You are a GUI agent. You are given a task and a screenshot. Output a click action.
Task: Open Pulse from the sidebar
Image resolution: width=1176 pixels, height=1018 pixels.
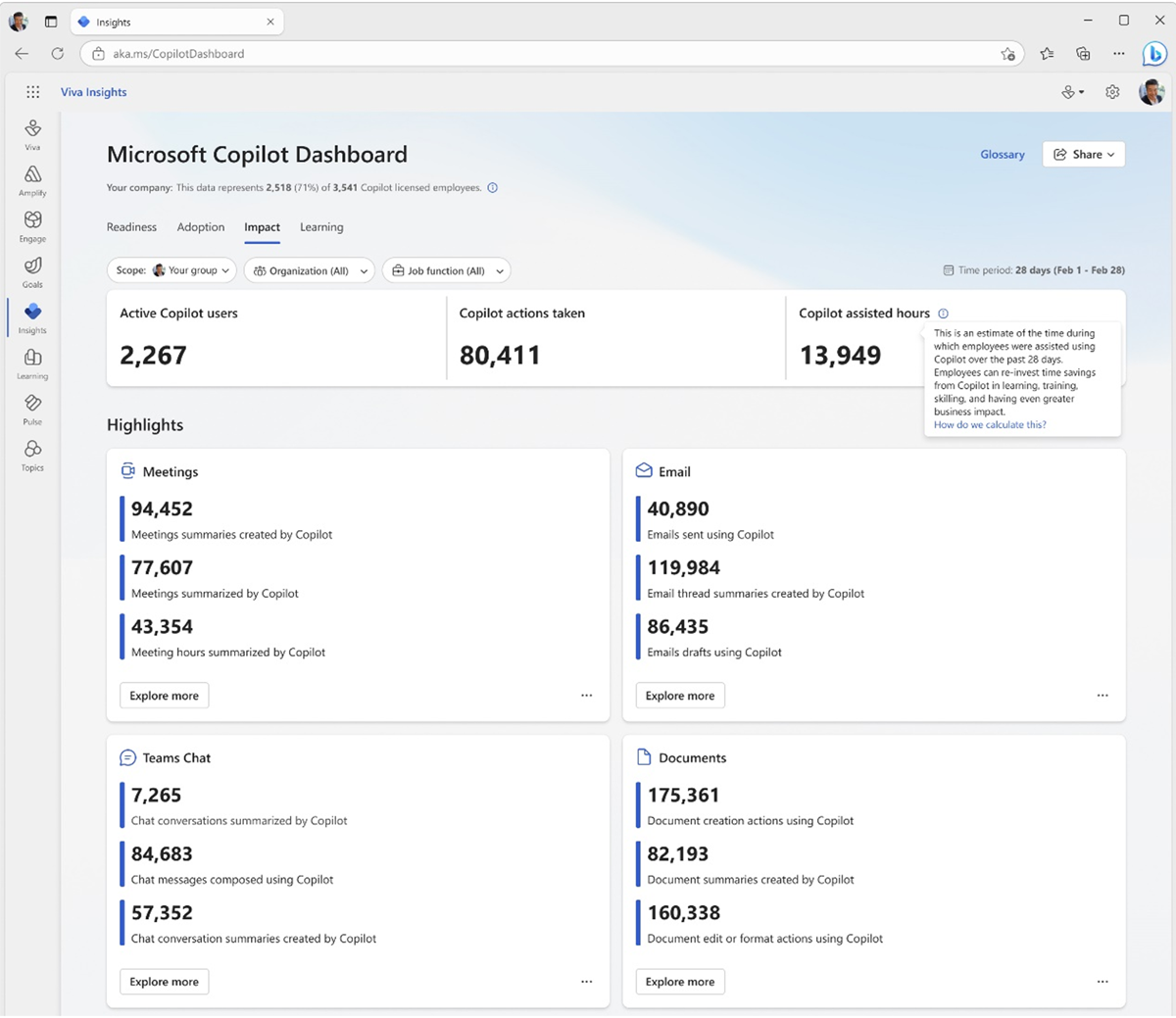pyautogui.click(x=32, y=408)
